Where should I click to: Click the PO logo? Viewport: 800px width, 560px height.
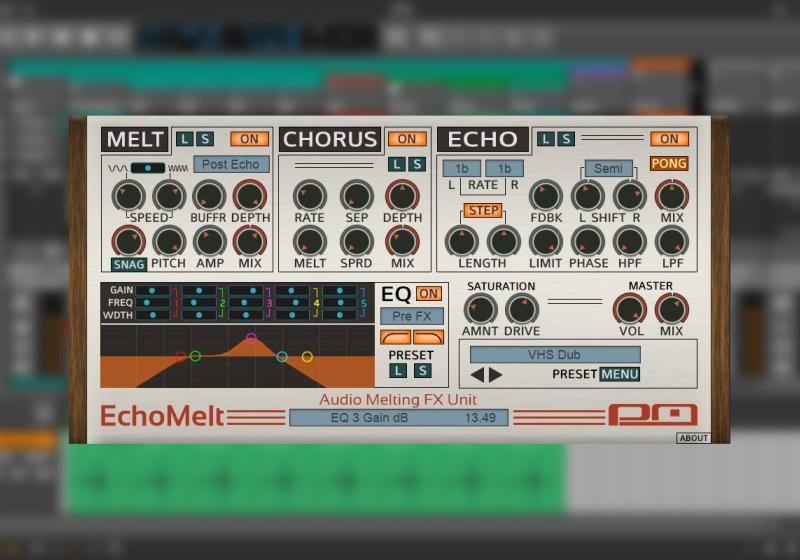(653, 415)
